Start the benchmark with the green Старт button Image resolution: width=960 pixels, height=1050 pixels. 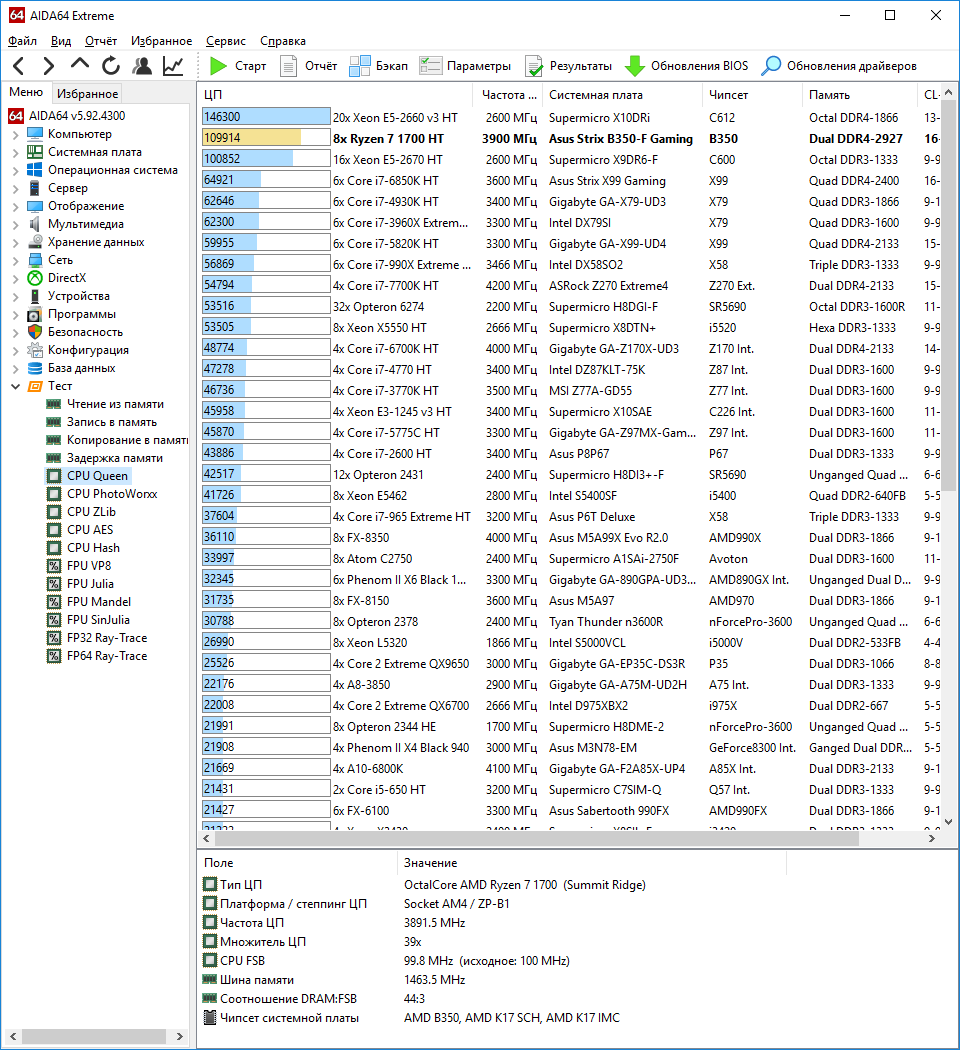coord(238,66)
